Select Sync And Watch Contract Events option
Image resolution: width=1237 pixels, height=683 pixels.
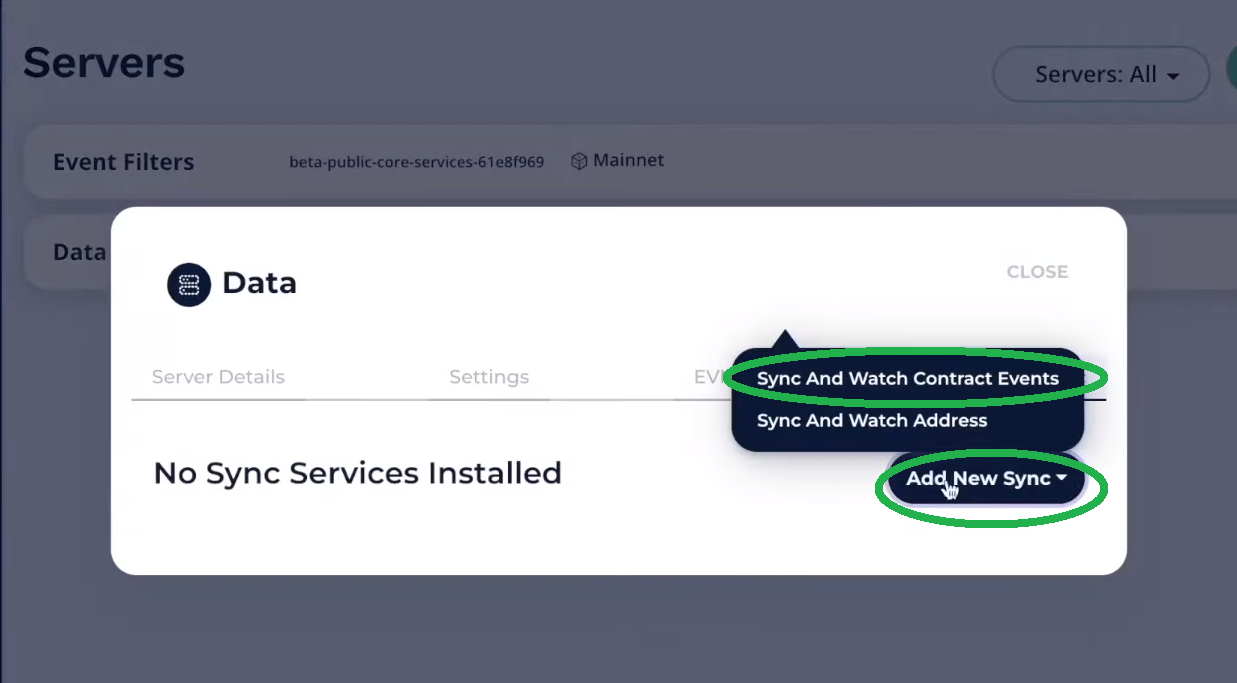point(907,379)
